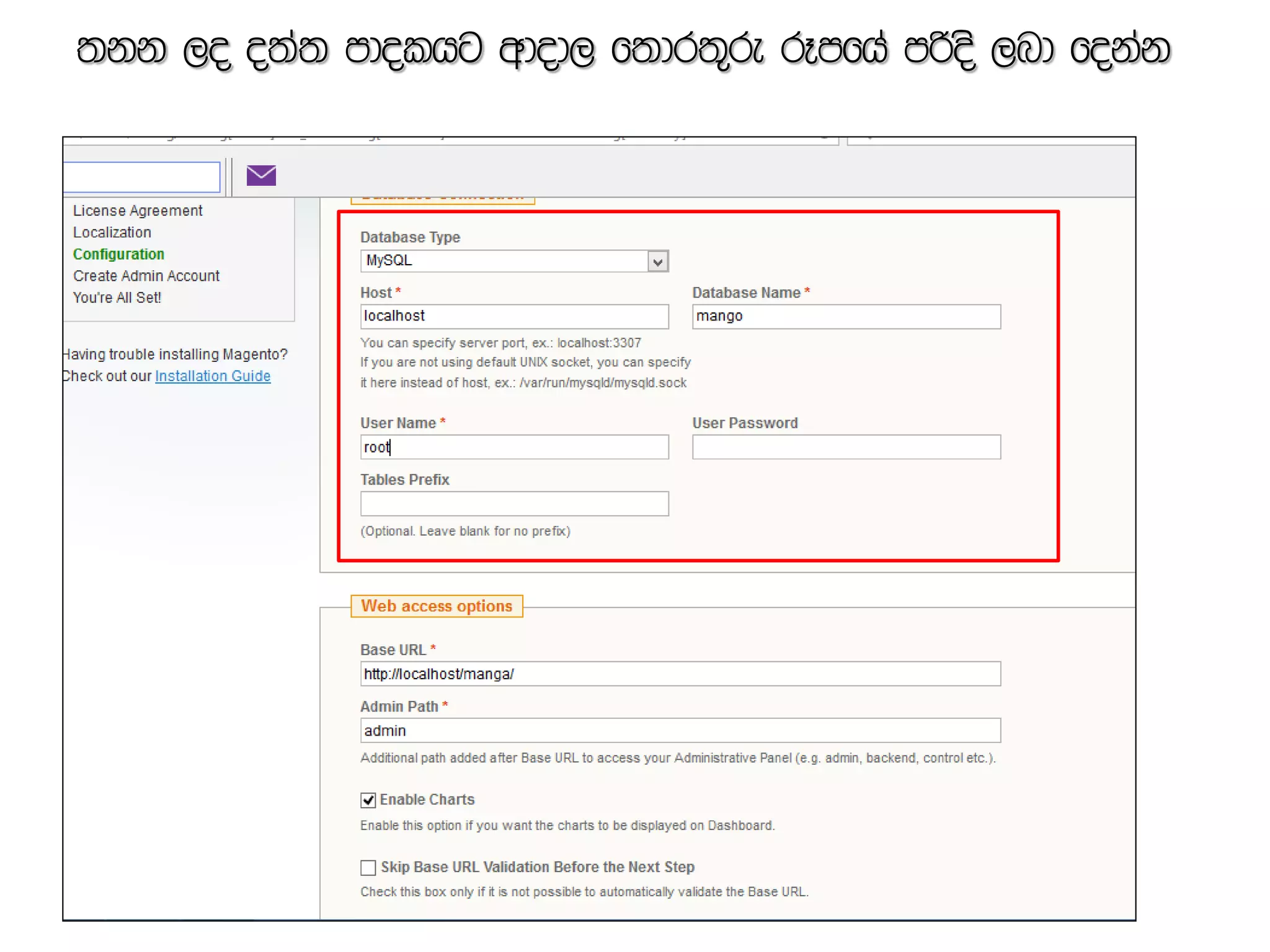The height and width of the screenshot is (952, 1270).
Task: Open the Installation Guide link
Action: point(213,376)
